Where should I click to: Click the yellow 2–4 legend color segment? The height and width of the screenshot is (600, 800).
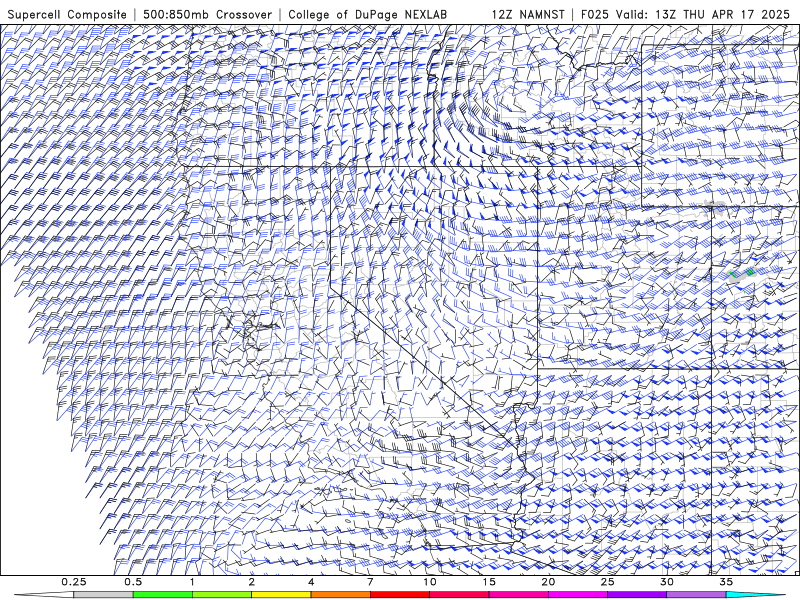281,595
